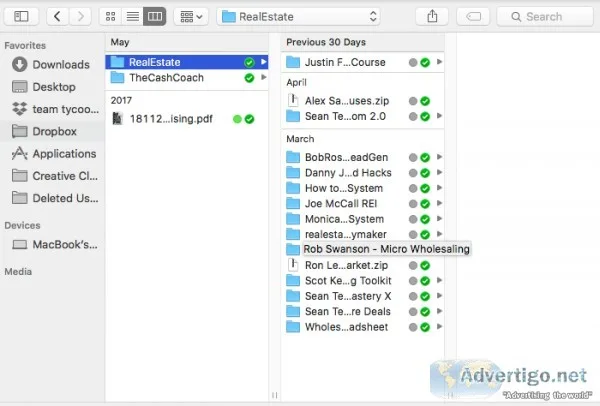Expand the Justin F...Course arrow

[x=439, y=62]
